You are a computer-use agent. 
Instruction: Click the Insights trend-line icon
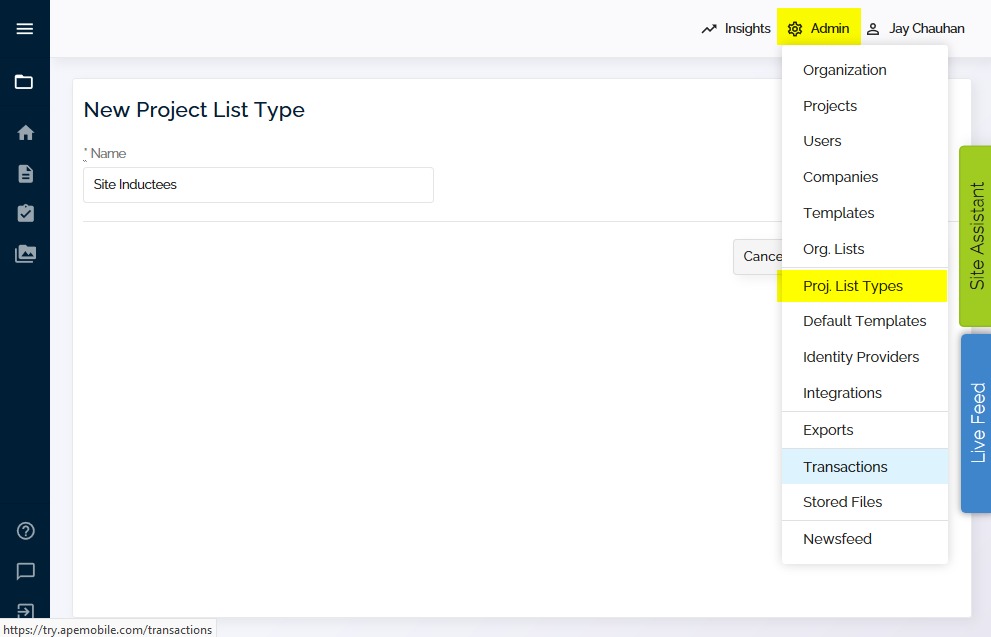pos(709,29)
